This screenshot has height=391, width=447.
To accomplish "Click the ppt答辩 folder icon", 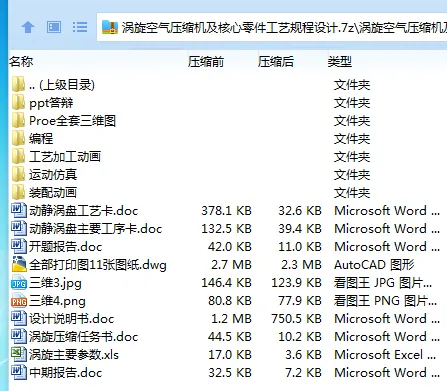I will point(18,103).
